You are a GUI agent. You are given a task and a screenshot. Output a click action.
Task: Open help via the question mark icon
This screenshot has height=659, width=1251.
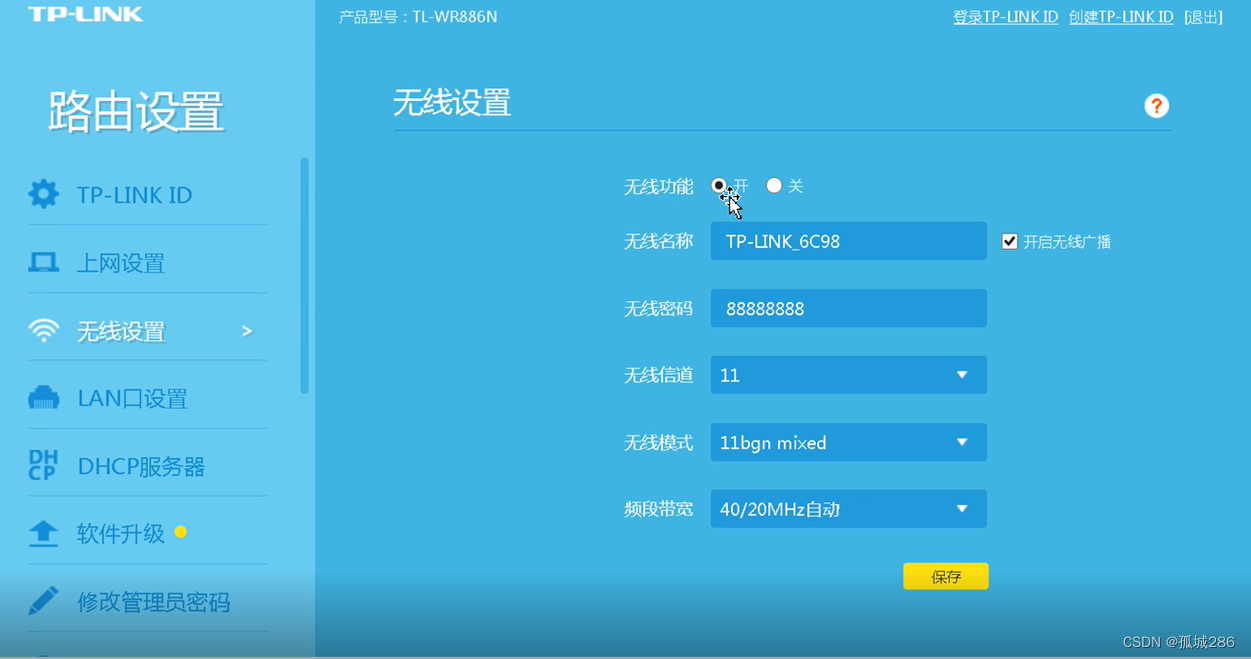coord(1156,106)
